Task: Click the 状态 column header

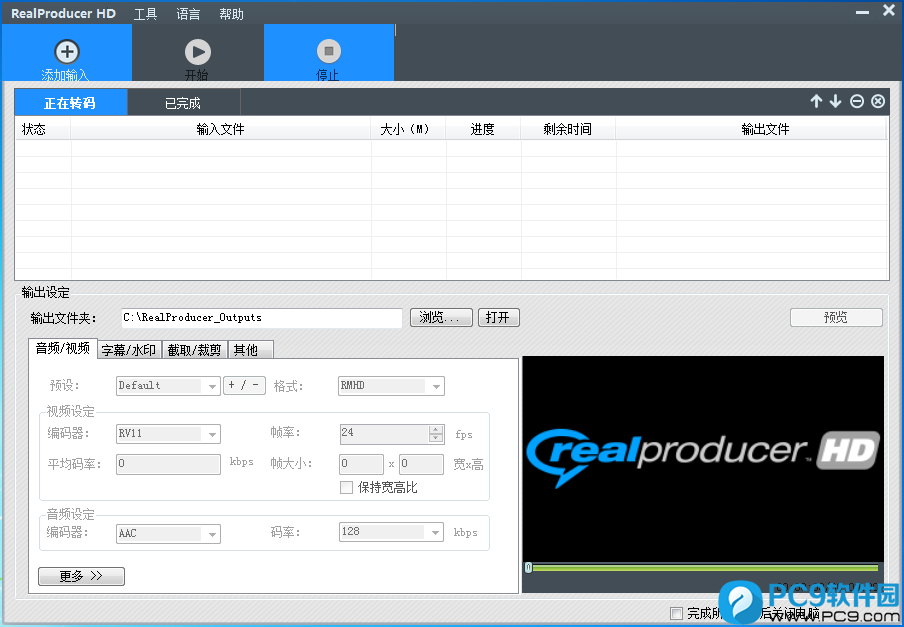Action: (43, 129)
